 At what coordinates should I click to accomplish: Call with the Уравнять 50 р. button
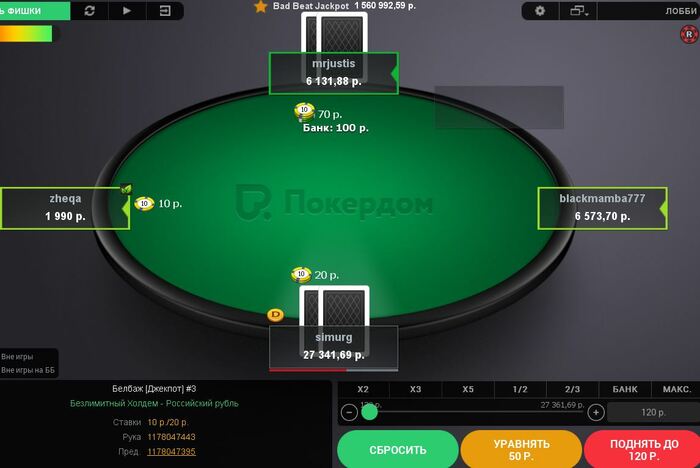pos(521,450)
